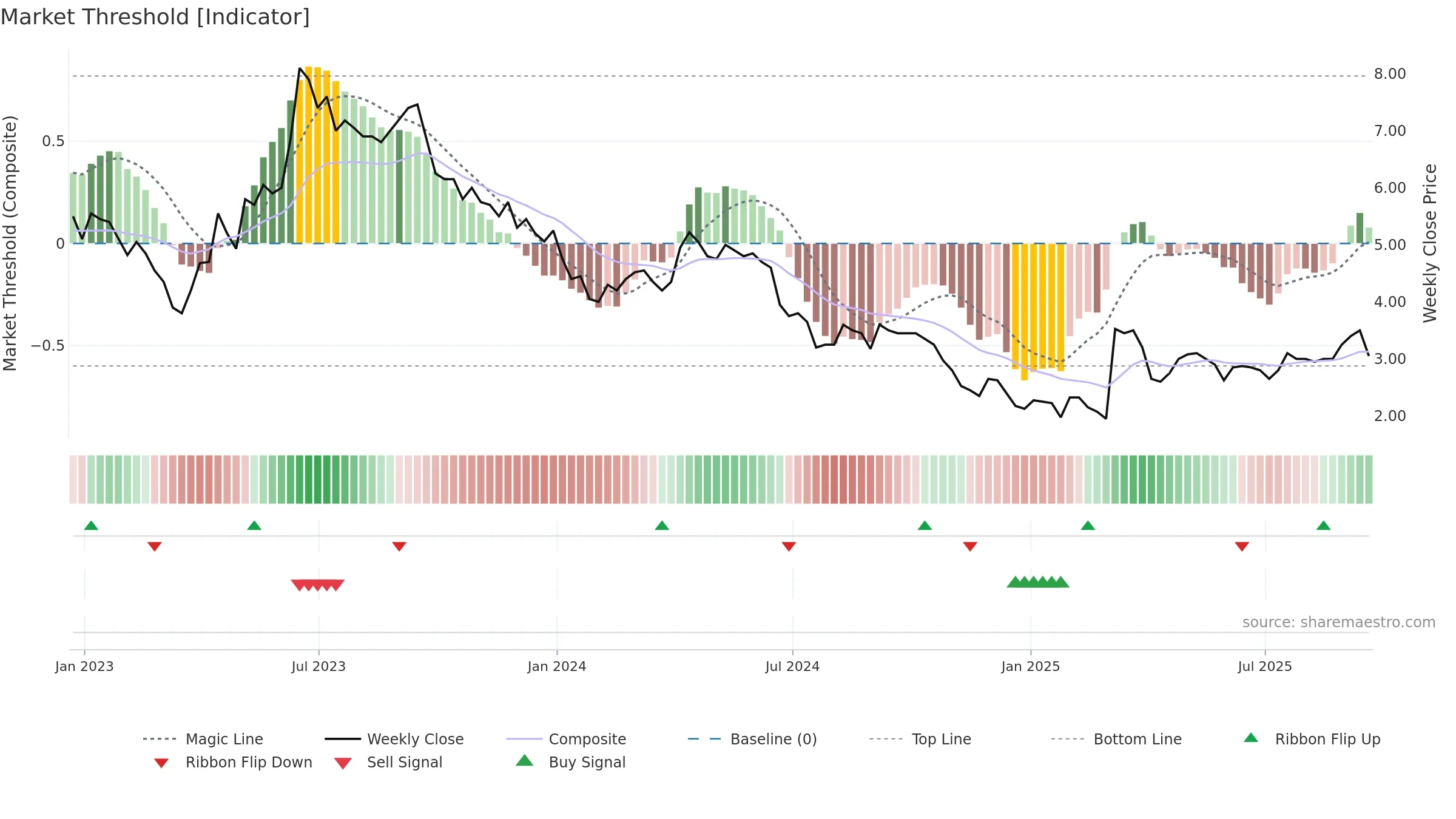Click the green flip-up triangle near August 2025
The image size is (1456, 819).
tap(1324, 525)
